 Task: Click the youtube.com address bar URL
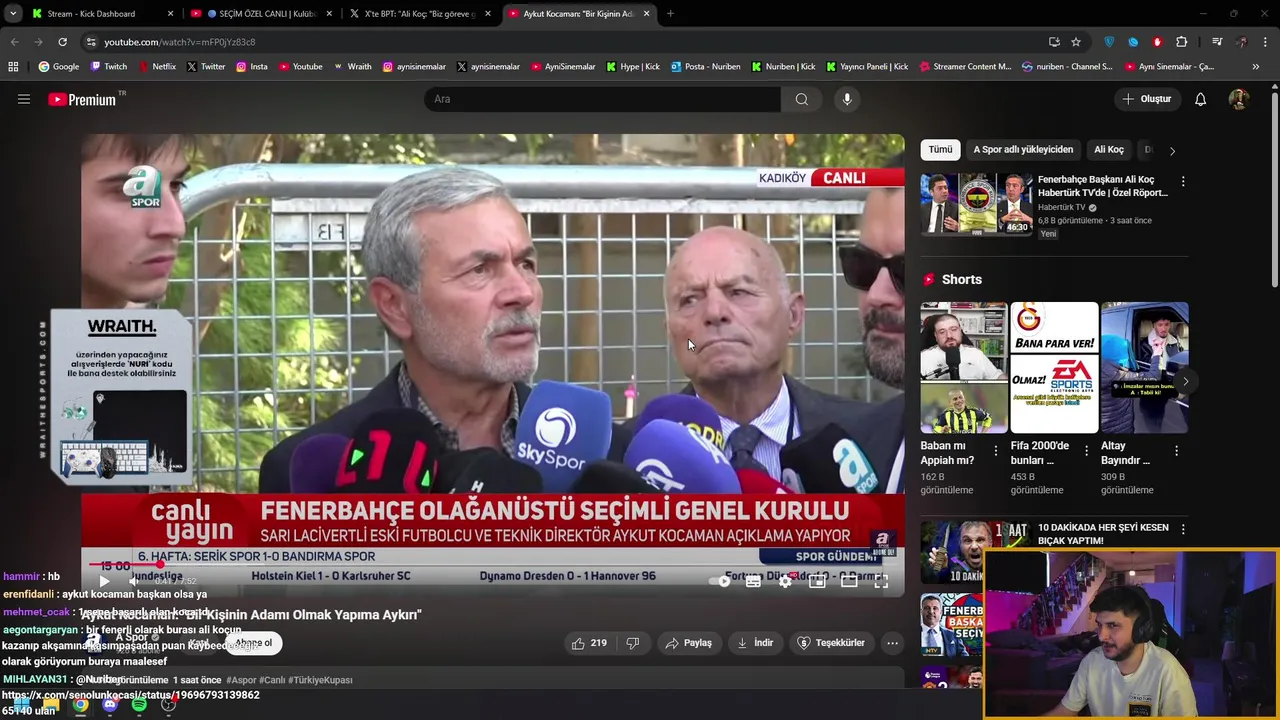coord(180,42)
